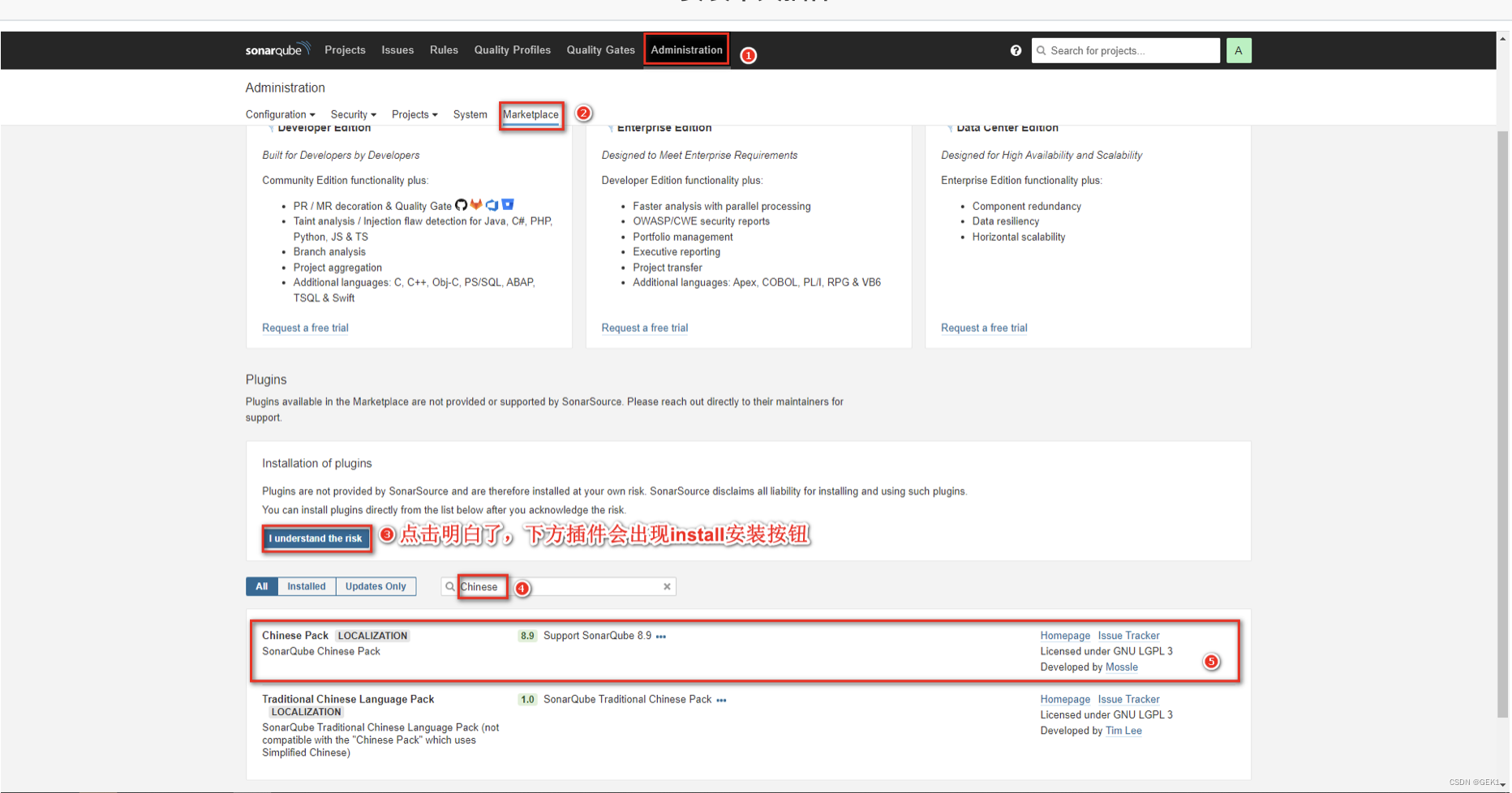
Task: Open Issues in top navigation
Action: point(397,50)
